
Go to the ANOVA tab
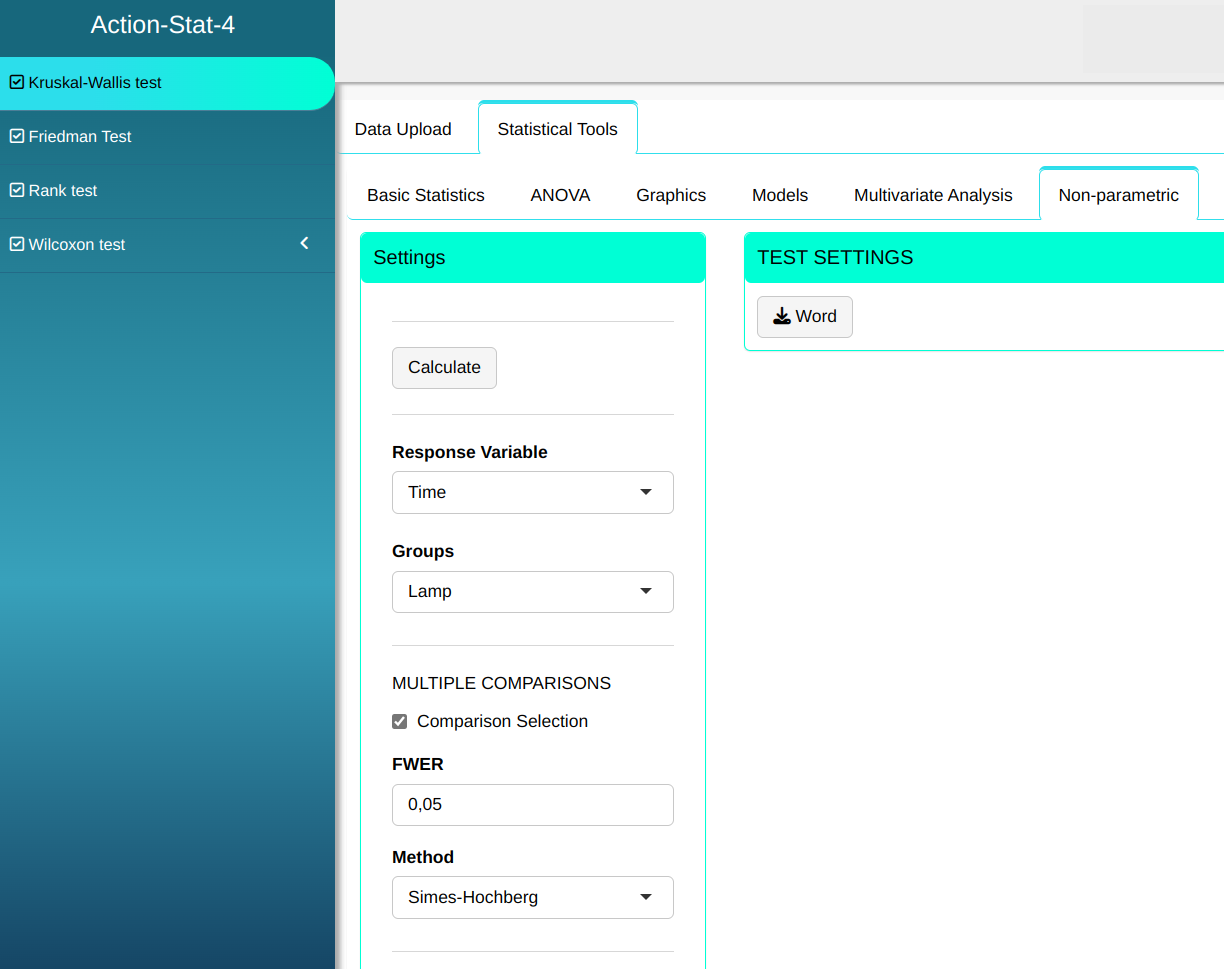[560, 196]
